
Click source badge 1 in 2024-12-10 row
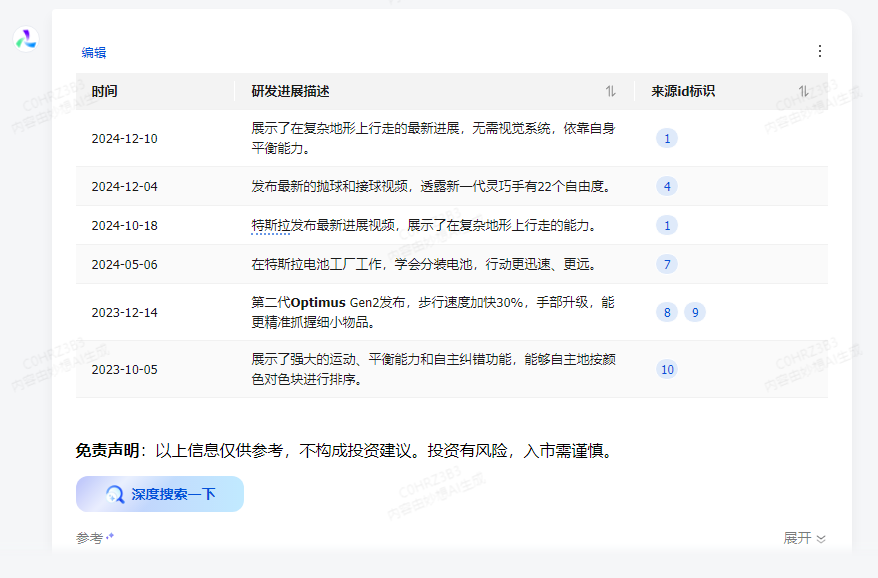(667, 138)
